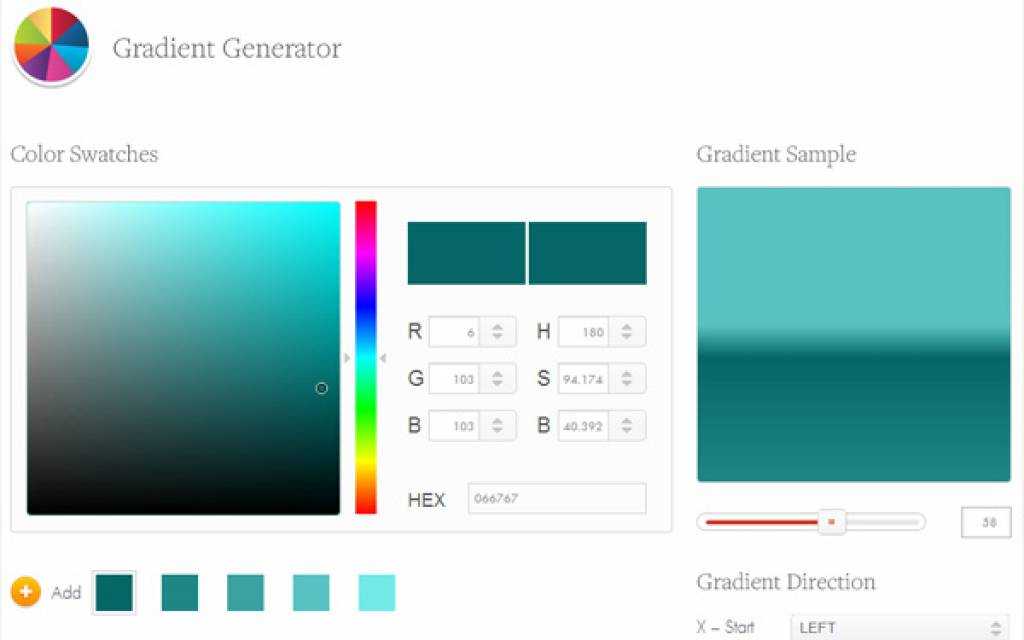The width and height of the screenshot is (1024, 640).
Task: Click the gradient position slider handle
Action: (831, 522)
